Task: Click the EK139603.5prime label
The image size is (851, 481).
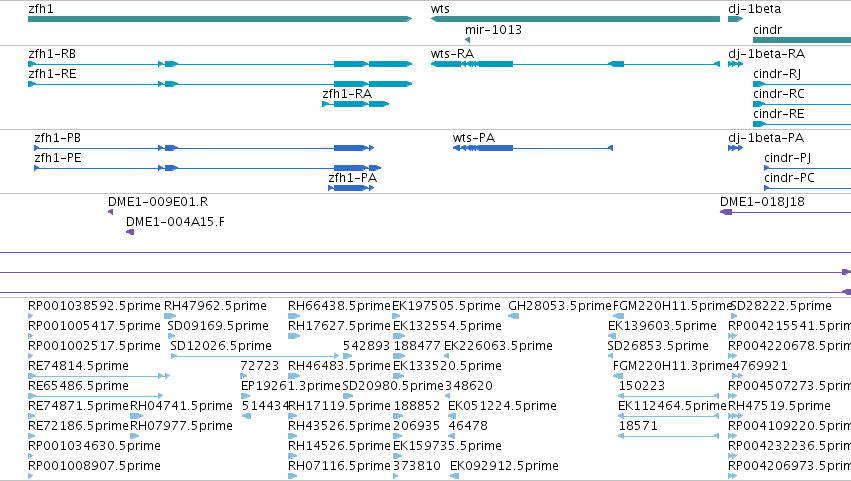Action: coord(662,326)
